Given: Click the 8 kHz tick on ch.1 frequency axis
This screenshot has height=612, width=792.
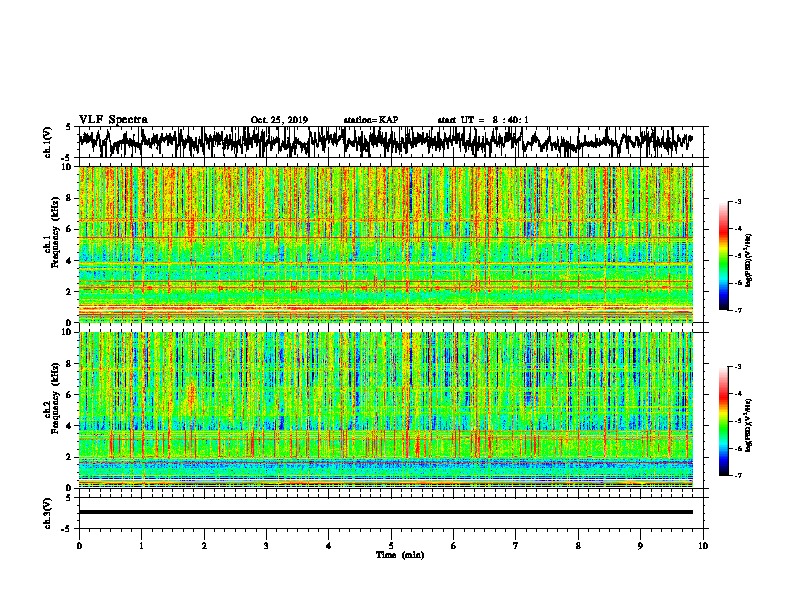Looking at the screenshot, I should 70,198.
